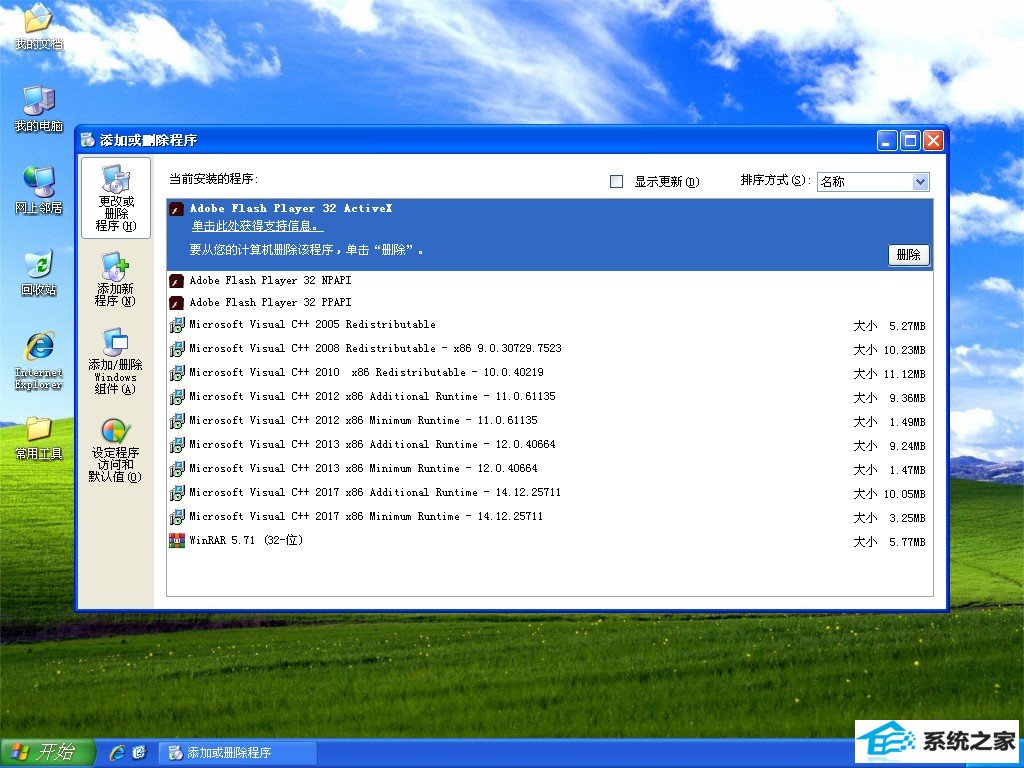Click the 5.27MB size value
Image resolution: width=1024 pixels, height=768 pixels.
(x=907, y=326)
